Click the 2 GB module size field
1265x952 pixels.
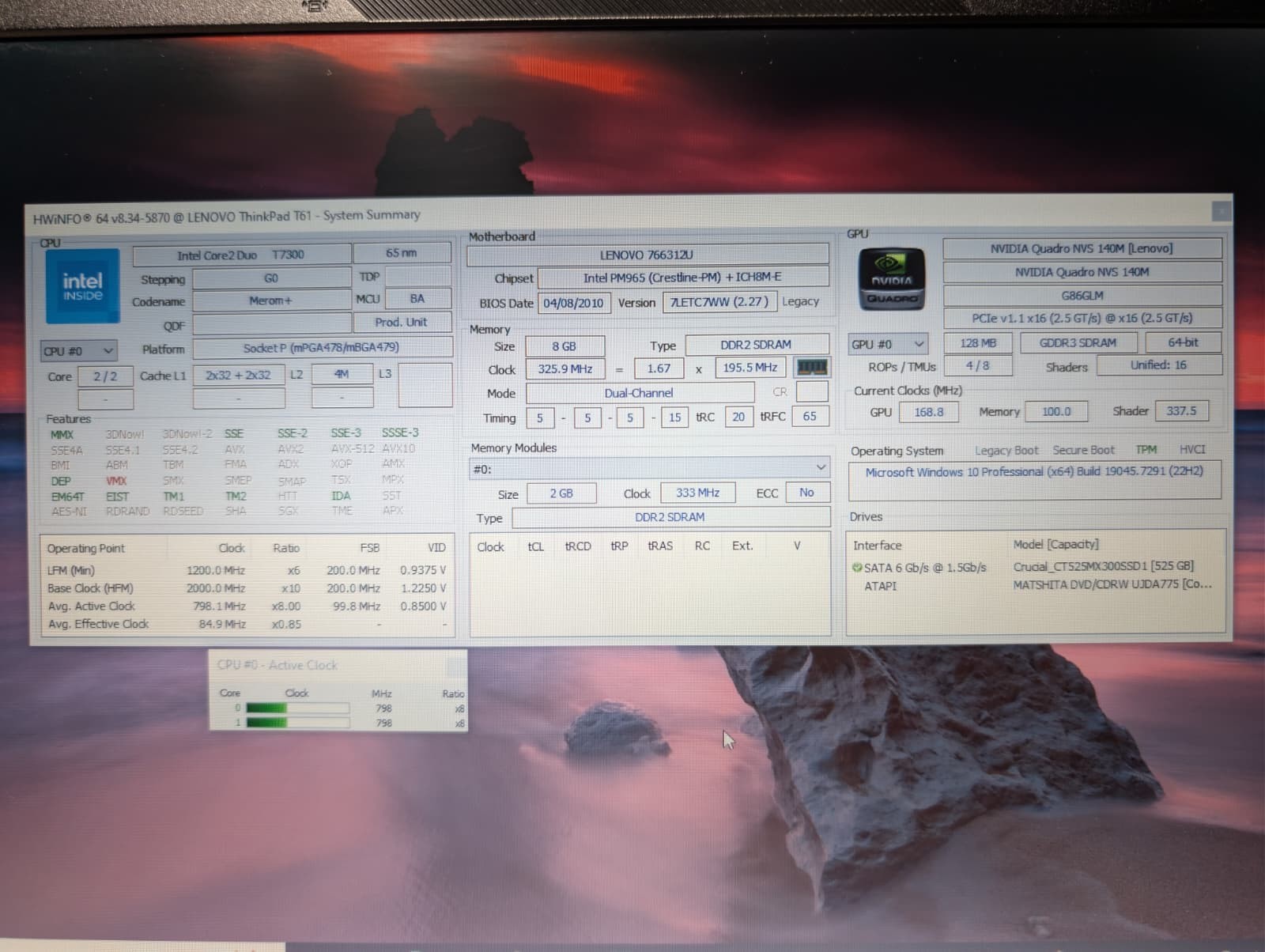[x=561, y=493]
